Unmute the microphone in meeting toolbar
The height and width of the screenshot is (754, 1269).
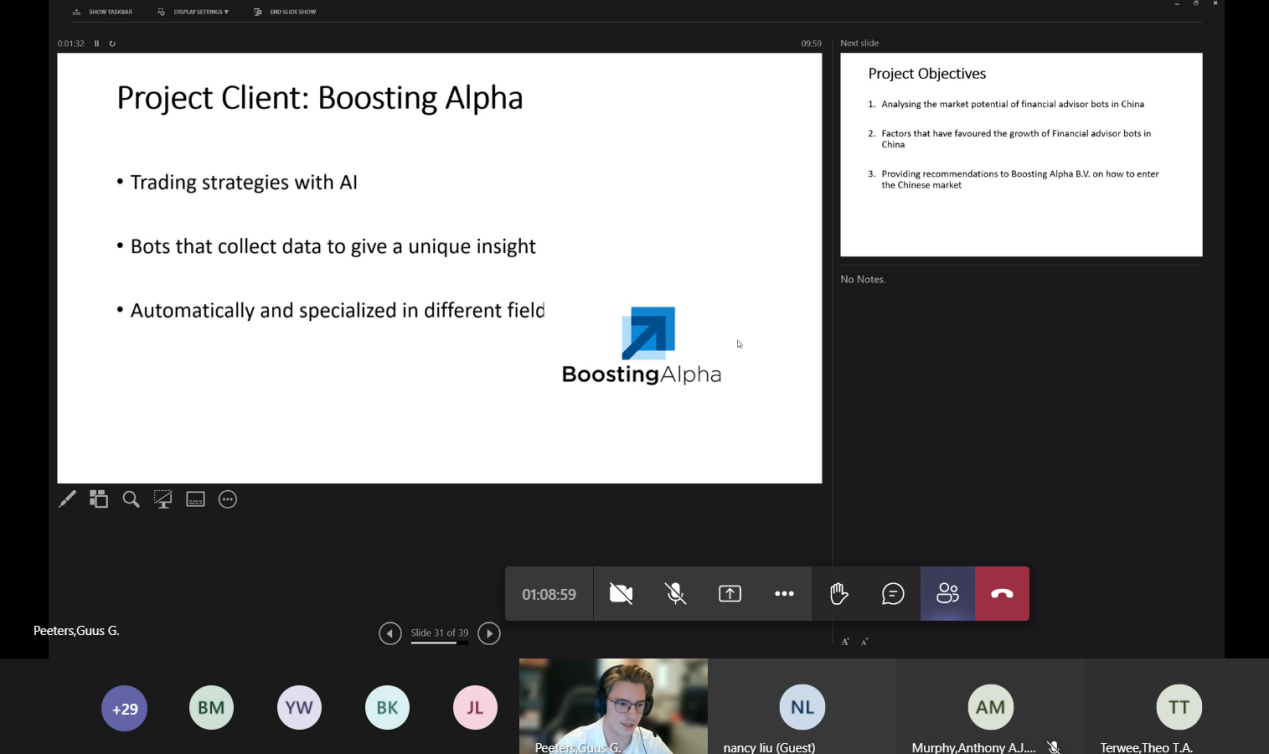point(676,594)
